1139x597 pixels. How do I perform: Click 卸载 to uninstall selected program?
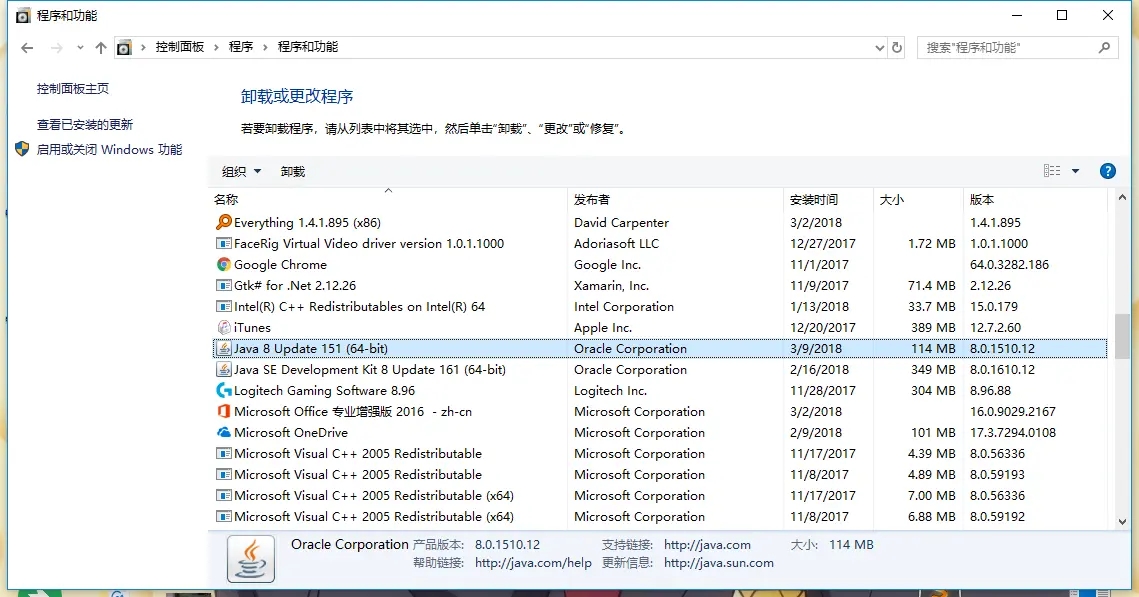click(293, 172)
